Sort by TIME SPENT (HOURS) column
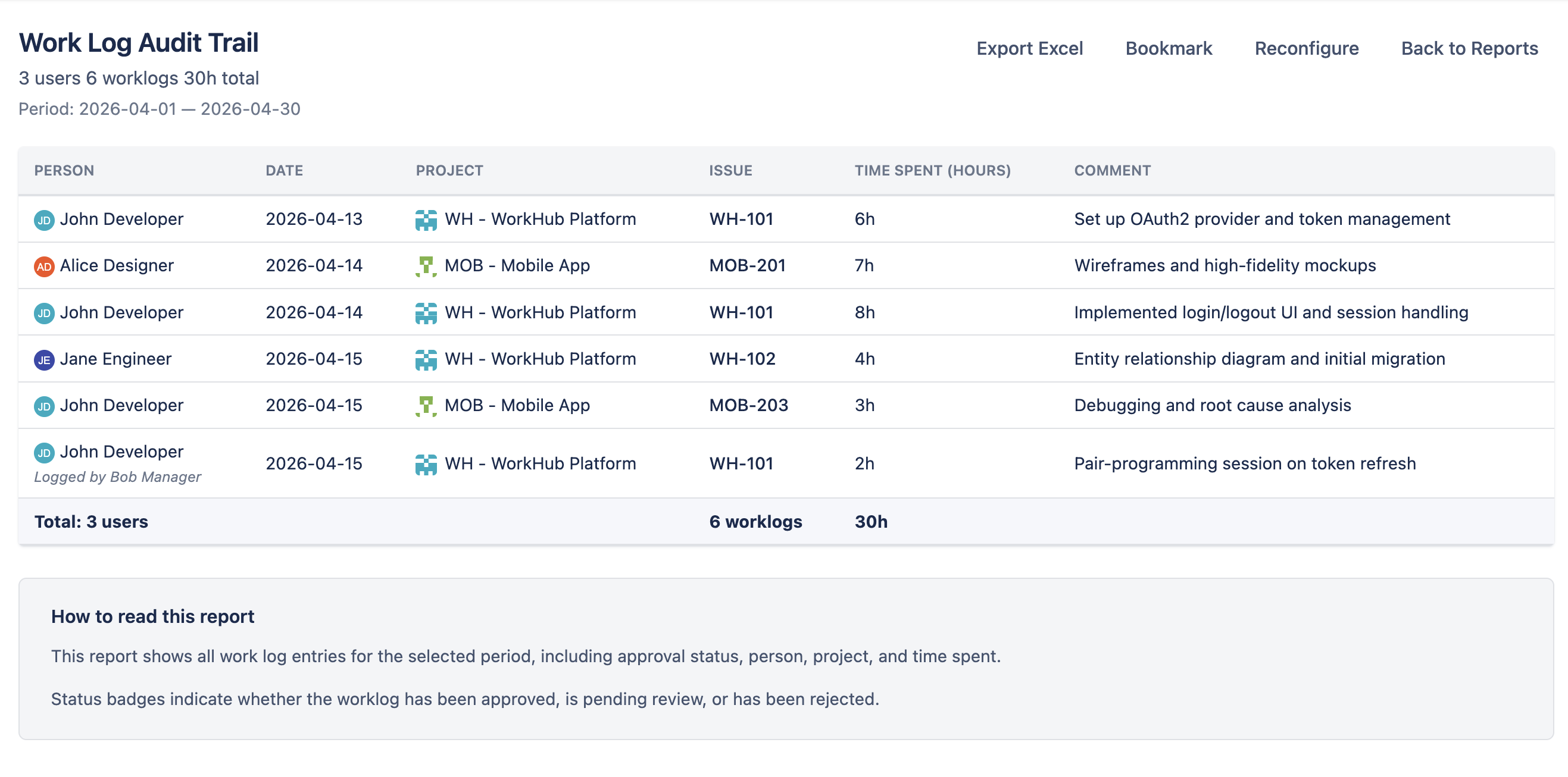Image resolution: width=1568 pixels, height=777 pixels. [x=932, y=170]
